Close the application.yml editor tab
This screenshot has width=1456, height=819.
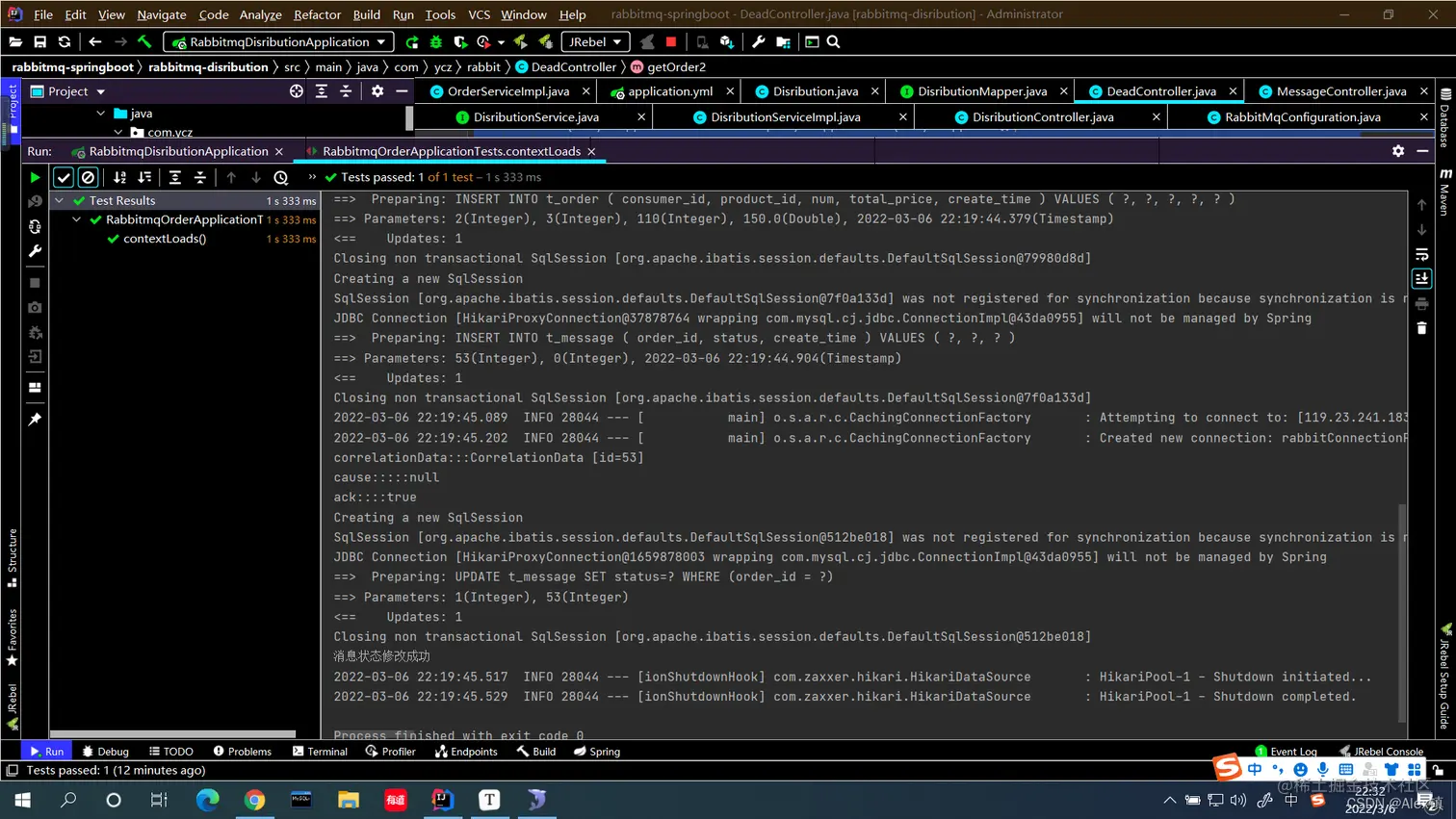(730, 90)
